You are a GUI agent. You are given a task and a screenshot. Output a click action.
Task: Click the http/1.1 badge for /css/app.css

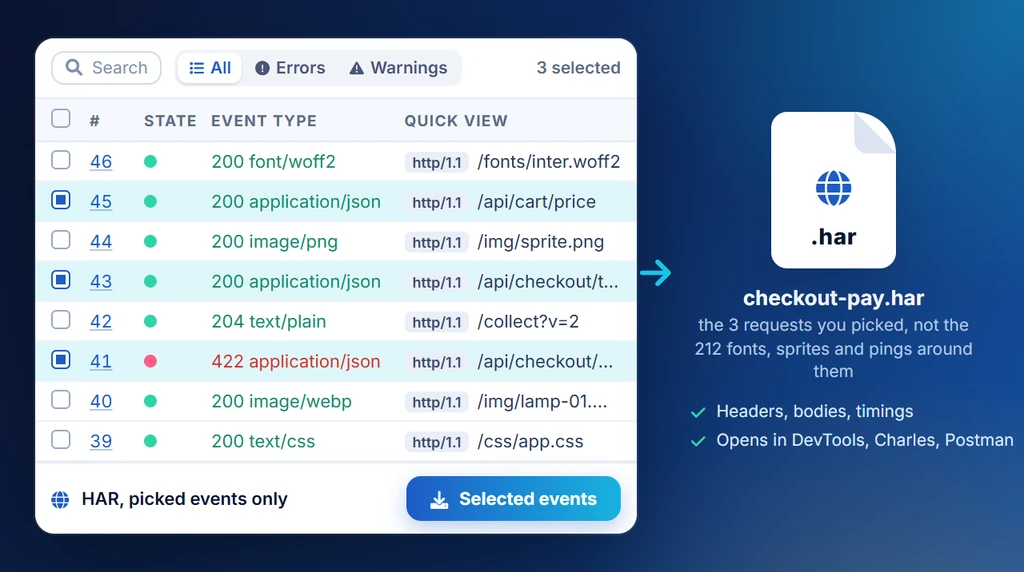pos(436,442)
